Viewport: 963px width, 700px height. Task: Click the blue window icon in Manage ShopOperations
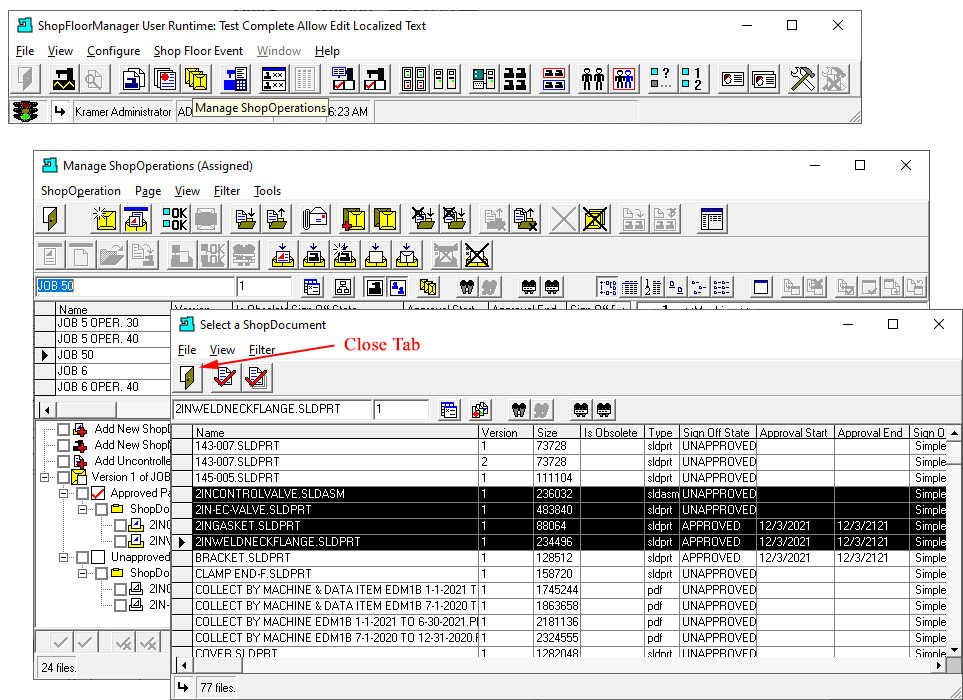762,287
